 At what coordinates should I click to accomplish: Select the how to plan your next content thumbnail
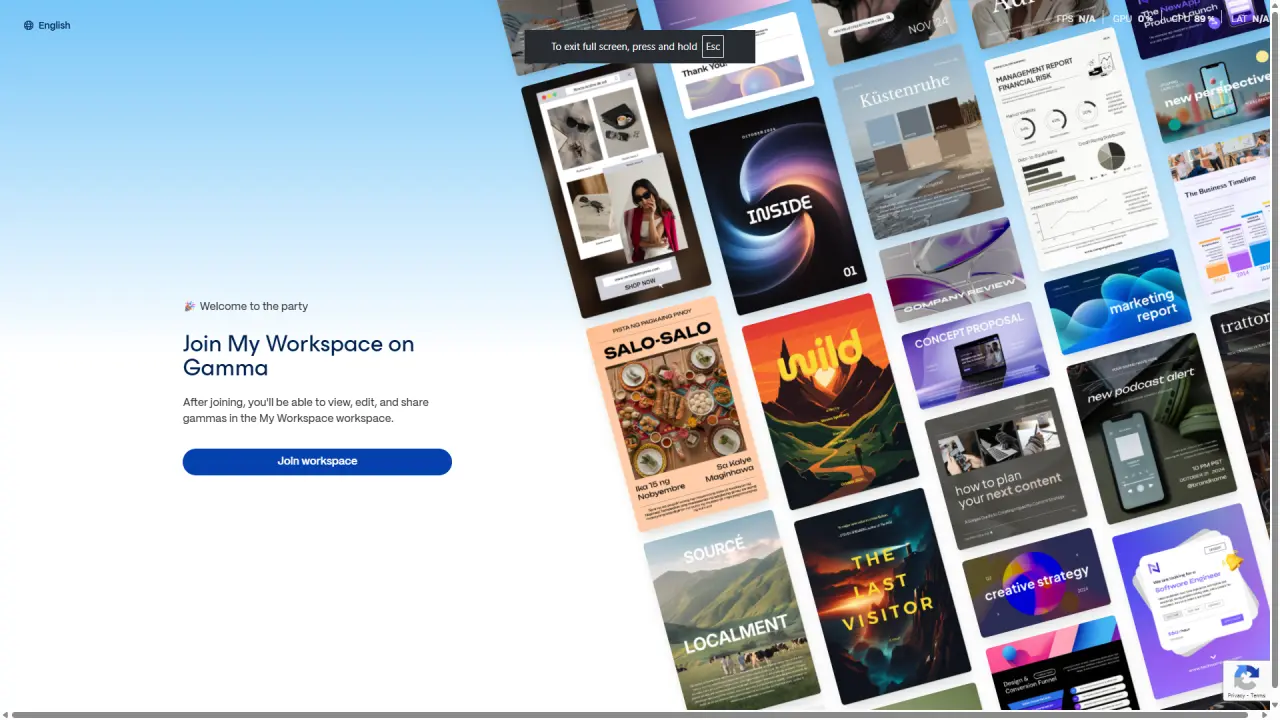1005,468
